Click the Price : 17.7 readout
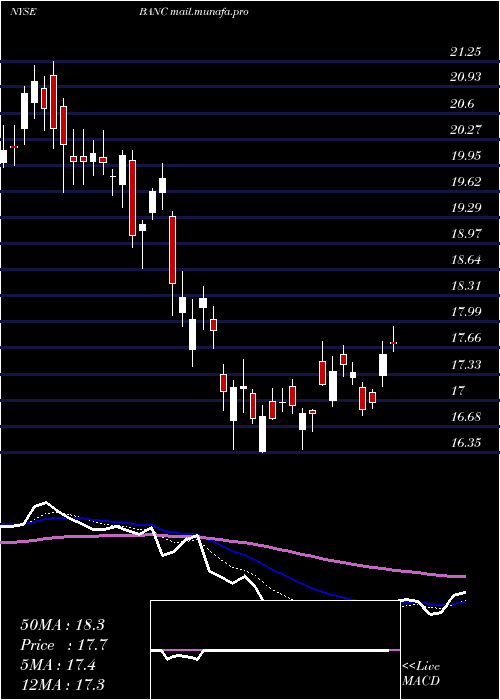The height and width of the screenshot is (700, 500). (64, 645)
